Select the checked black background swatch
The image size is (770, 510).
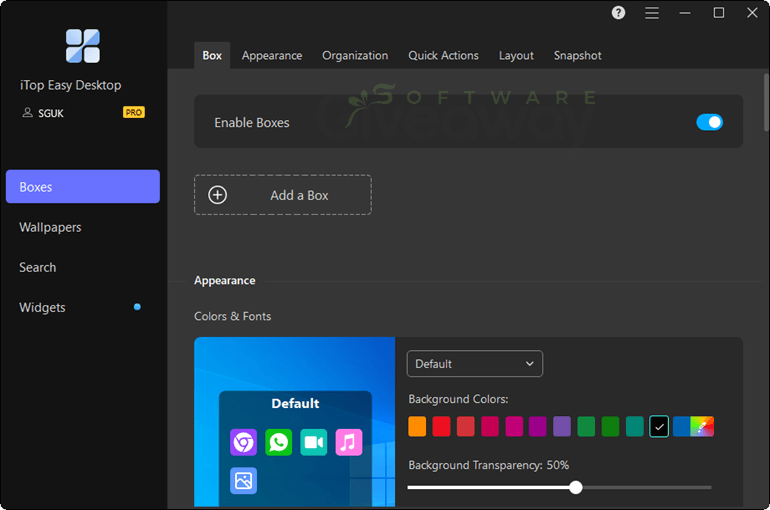click(x=659, y=426)
